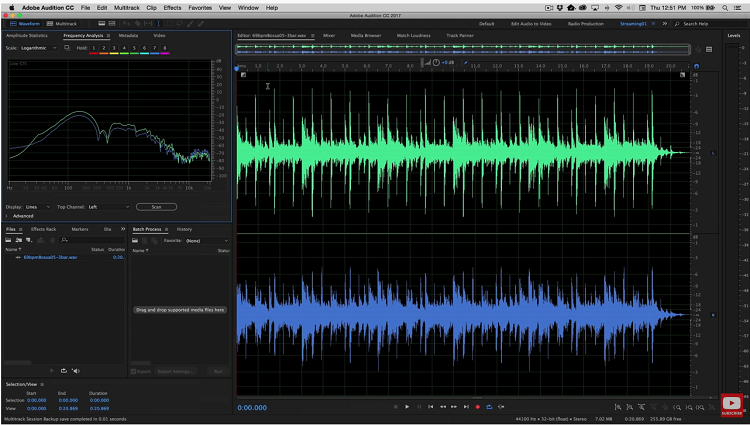Select the Marquee Selection tool

170,23
